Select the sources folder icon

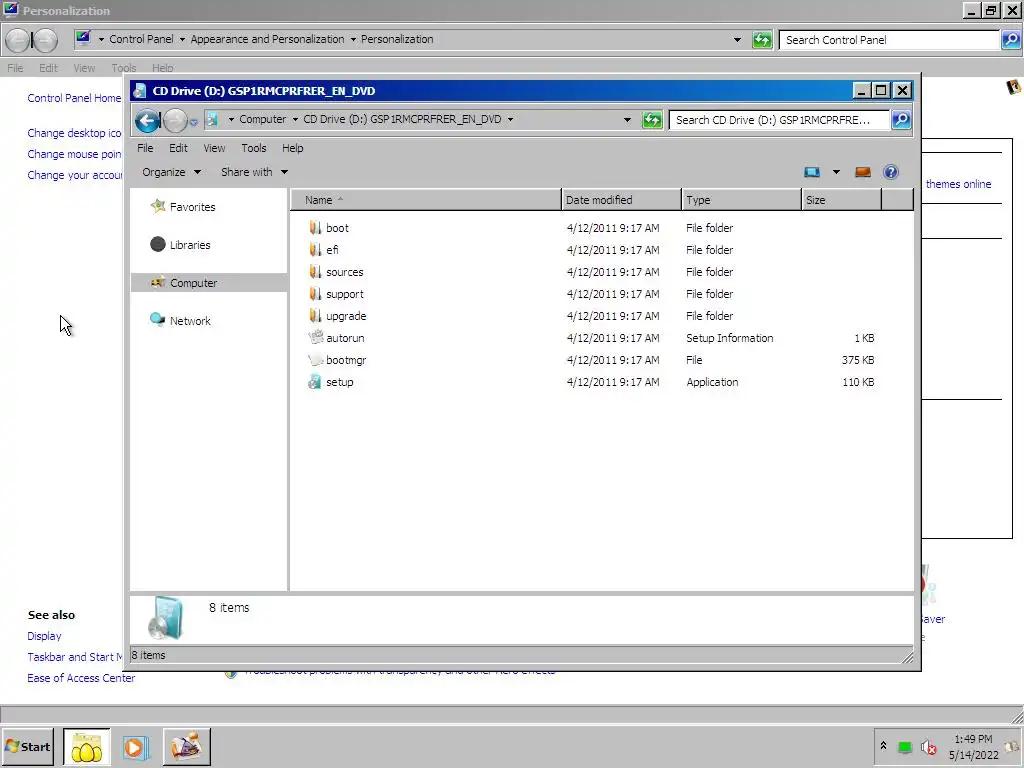[315, 272]
